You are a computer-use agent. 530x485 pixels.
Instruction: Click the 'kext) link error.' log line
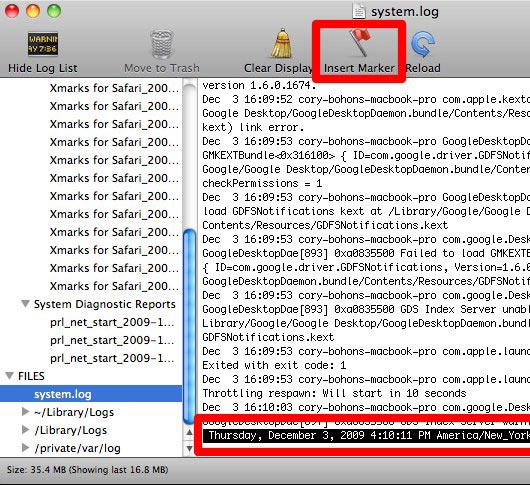[253, 127]
